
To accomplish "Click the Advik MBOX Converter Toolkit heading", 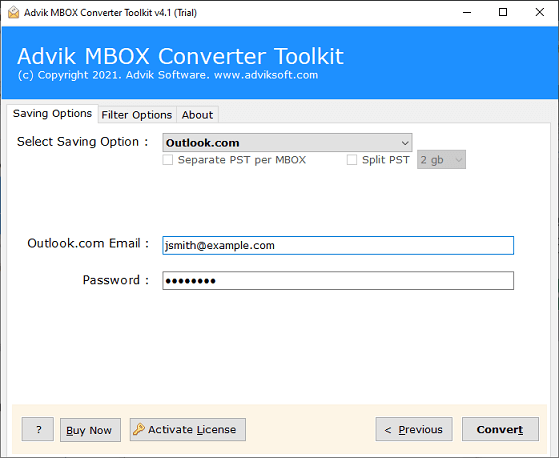I will (x=180, y=56).
